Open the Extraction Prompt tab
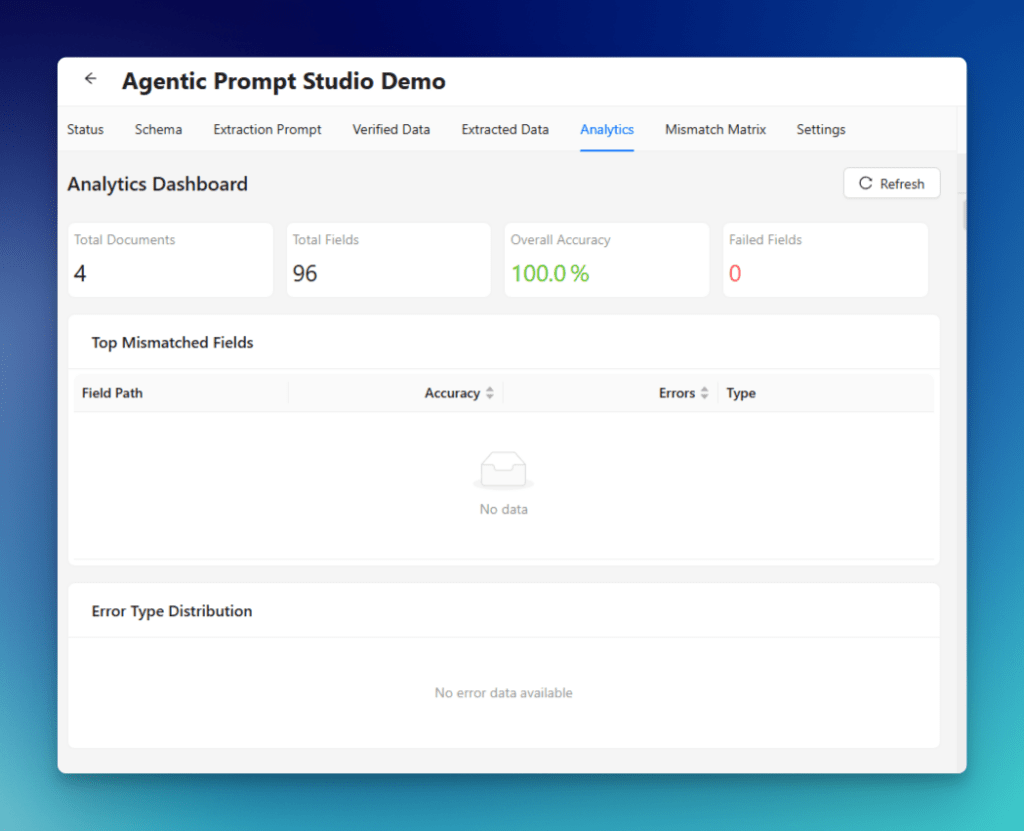 pyautogui.click(x=267, y=130)
